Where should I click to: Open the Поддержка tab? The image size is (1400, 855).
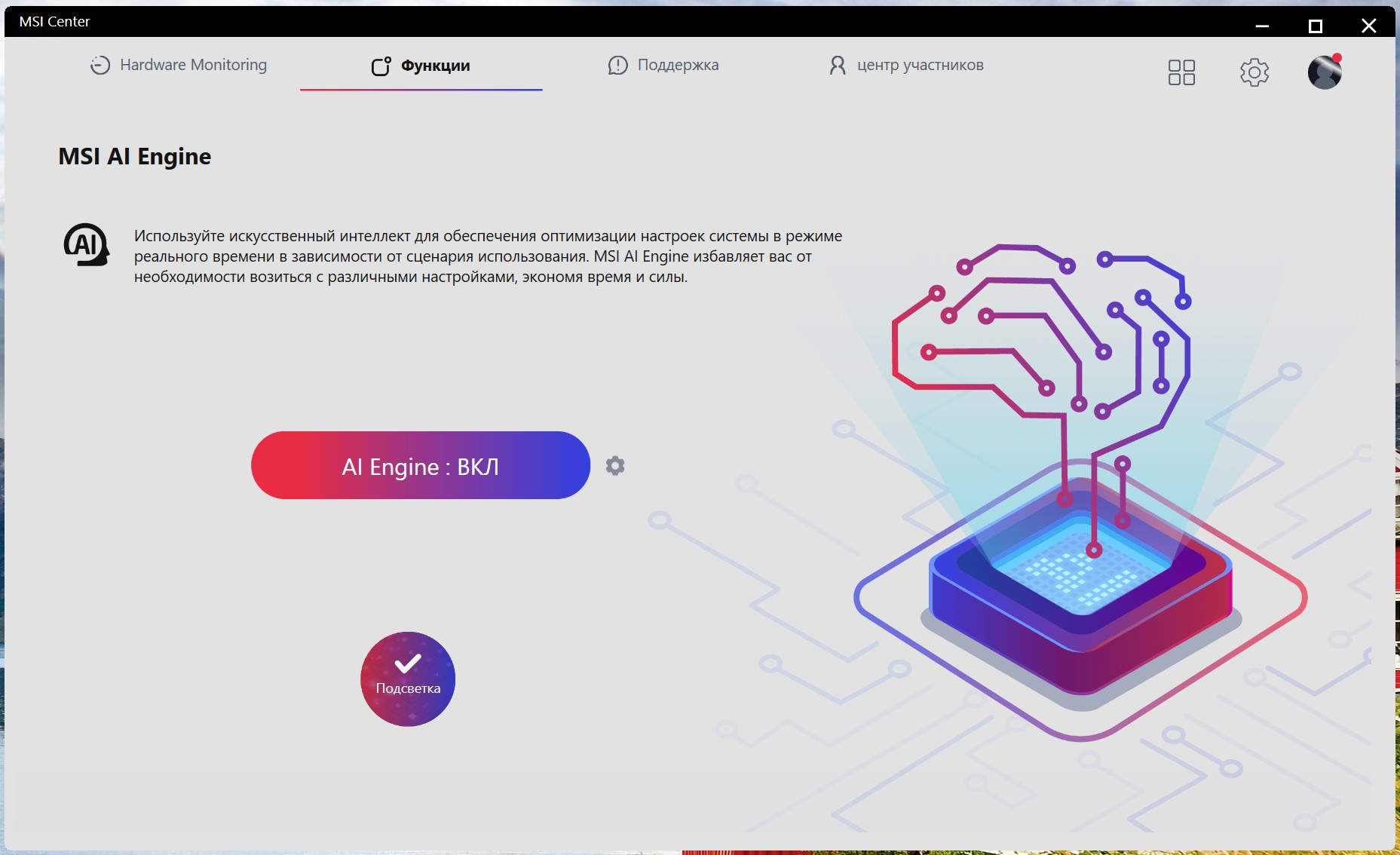click(663, 66)
